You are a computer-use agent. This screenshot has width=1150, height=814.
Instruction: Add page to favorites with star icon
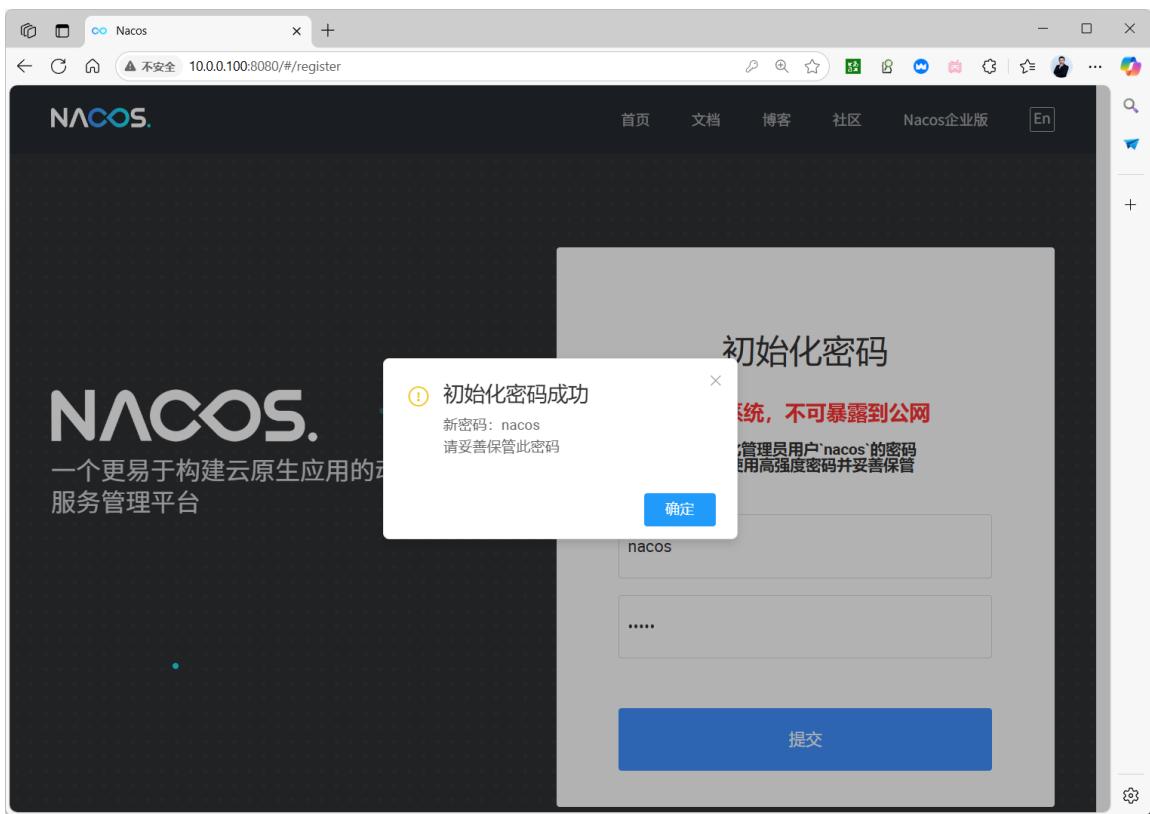click(x=812, y=66)
